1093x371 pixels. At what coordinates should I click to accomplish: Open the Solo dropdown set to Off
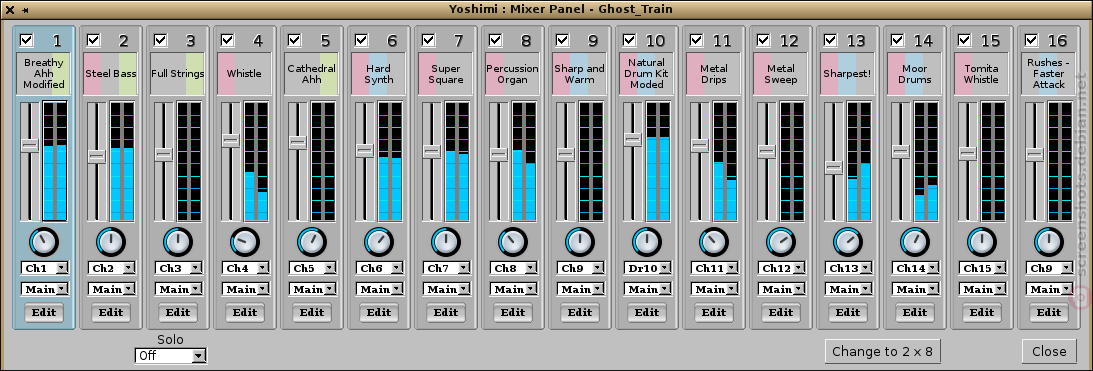170,356
